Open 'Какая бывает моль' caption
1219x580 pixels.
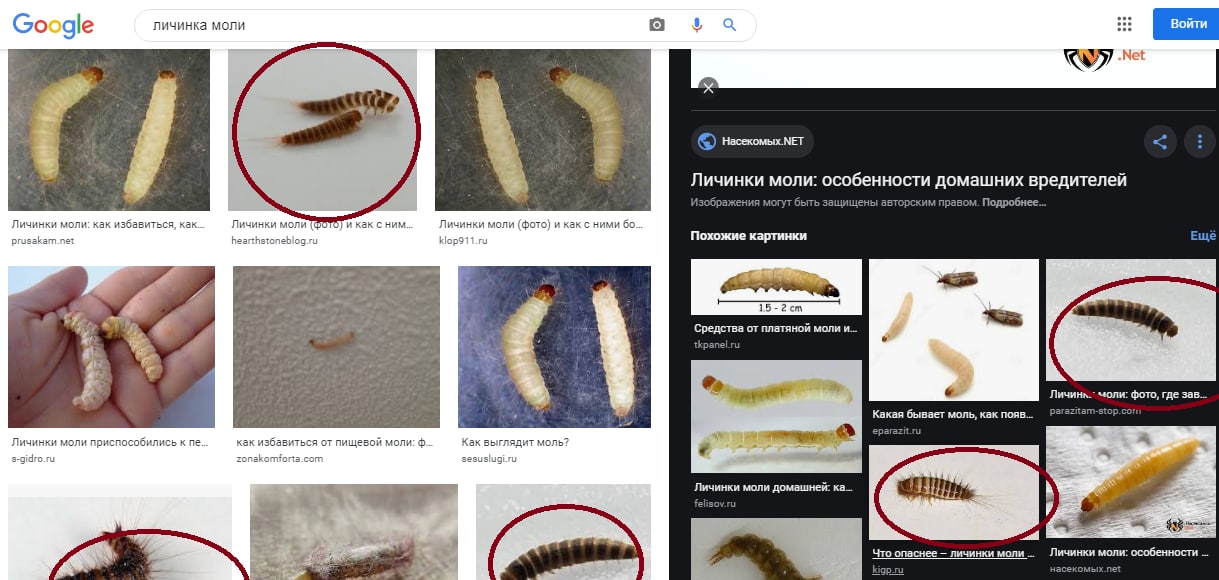click(x=954, y=413)
